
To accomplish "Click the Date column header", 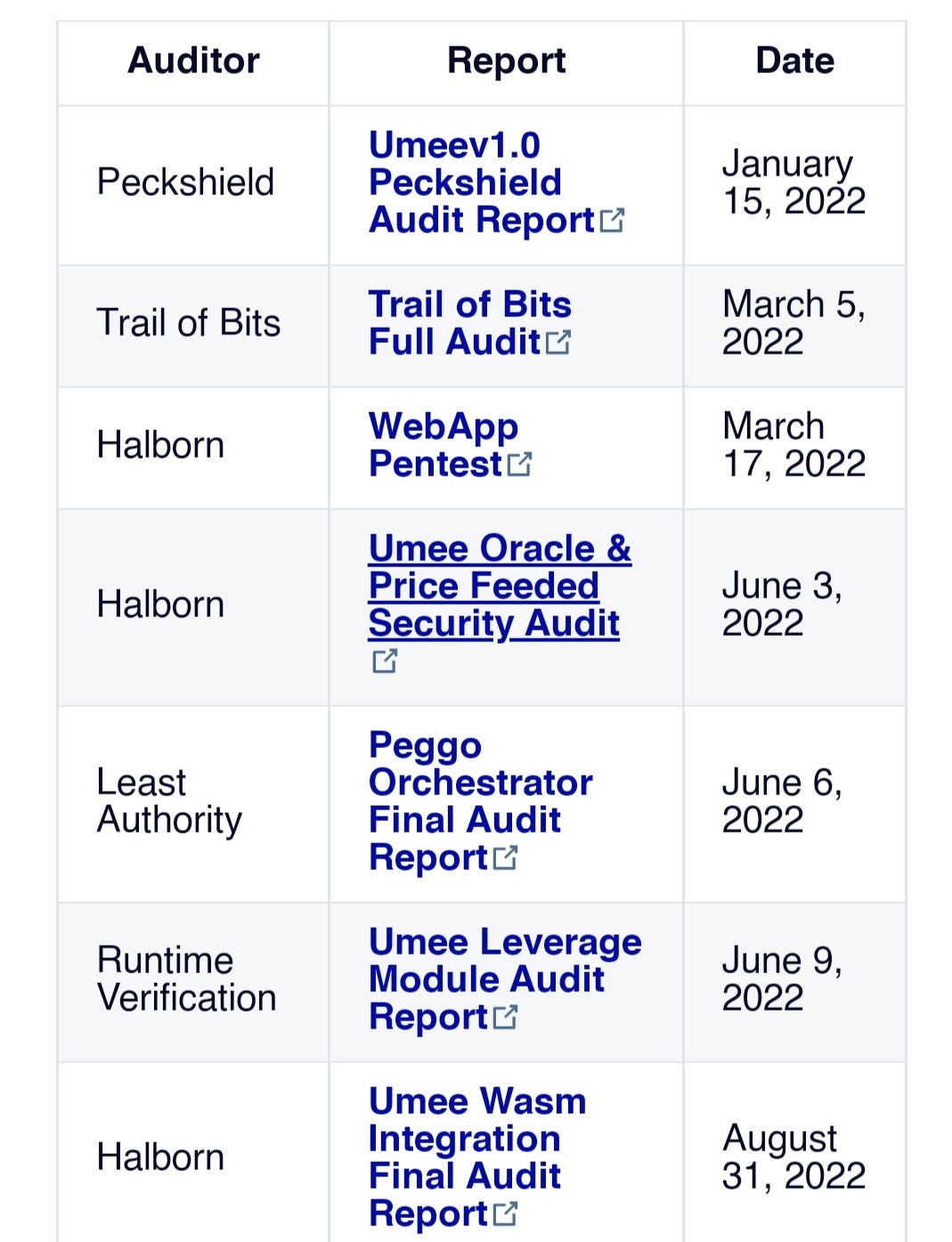I will [x=794, y=61].
